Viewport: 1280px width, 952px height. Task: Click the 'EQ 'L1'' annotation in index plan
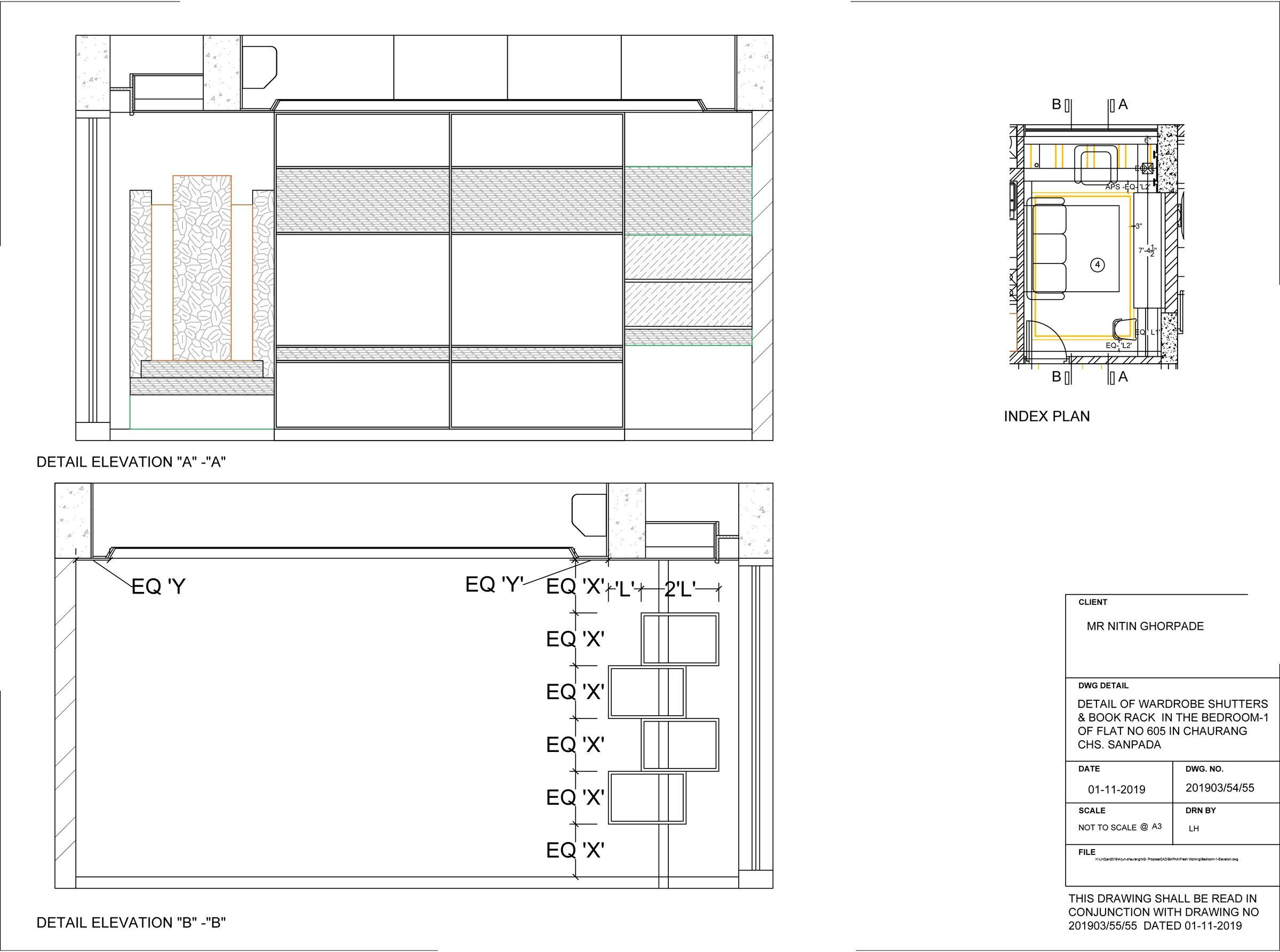1147,332
